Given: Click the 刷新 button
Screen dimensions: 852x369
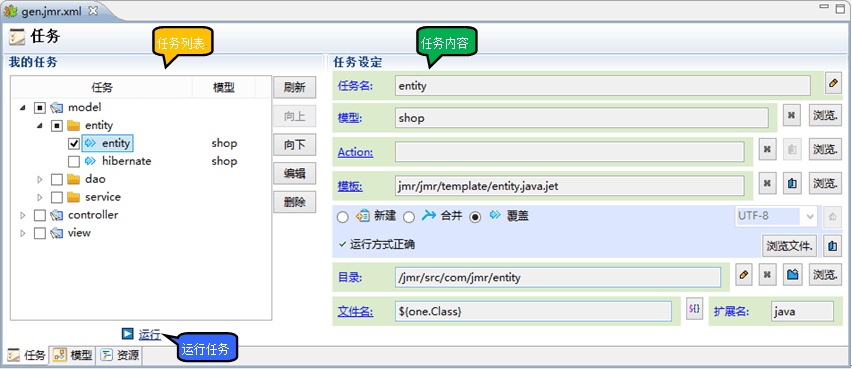Looking at the screenshot, I should [295, 87].
